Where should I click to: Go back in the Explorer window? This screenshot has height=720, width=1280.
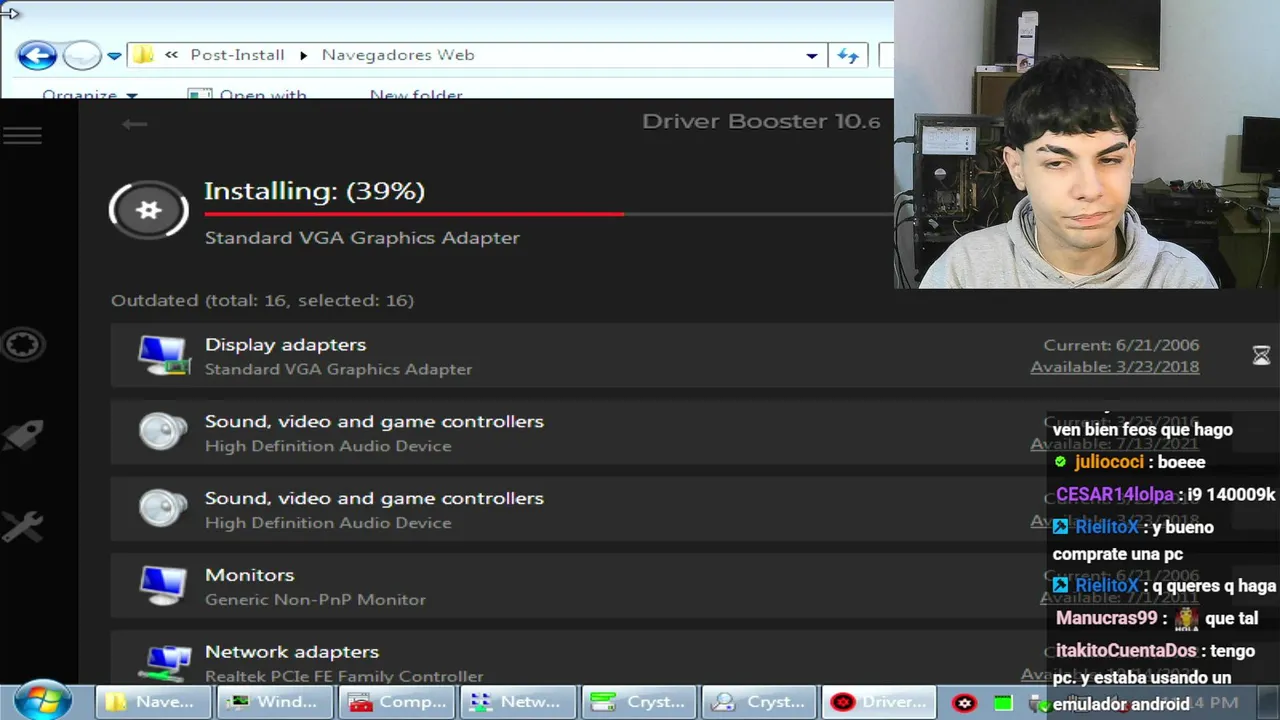[37, 55]
